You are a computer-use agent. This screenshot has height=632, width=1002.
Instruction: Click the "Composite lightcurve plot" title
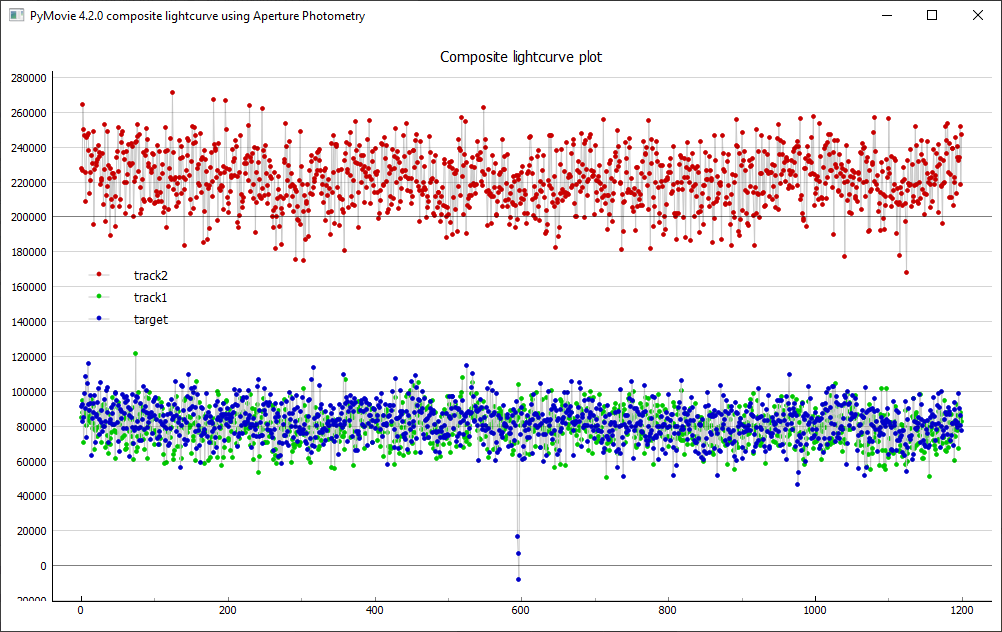521,57
